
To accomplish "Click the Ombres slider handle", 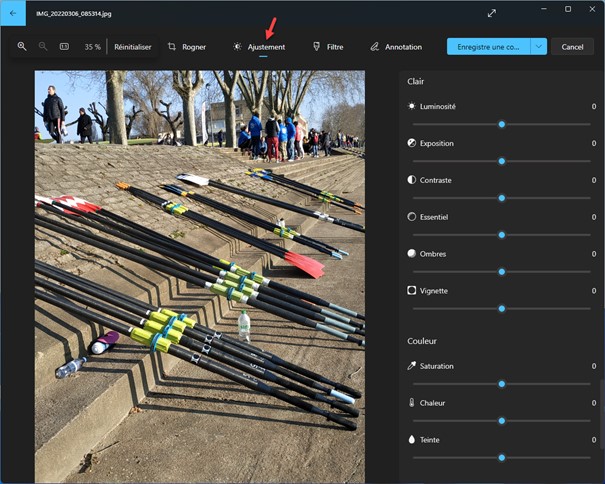I will coord(502,272).
